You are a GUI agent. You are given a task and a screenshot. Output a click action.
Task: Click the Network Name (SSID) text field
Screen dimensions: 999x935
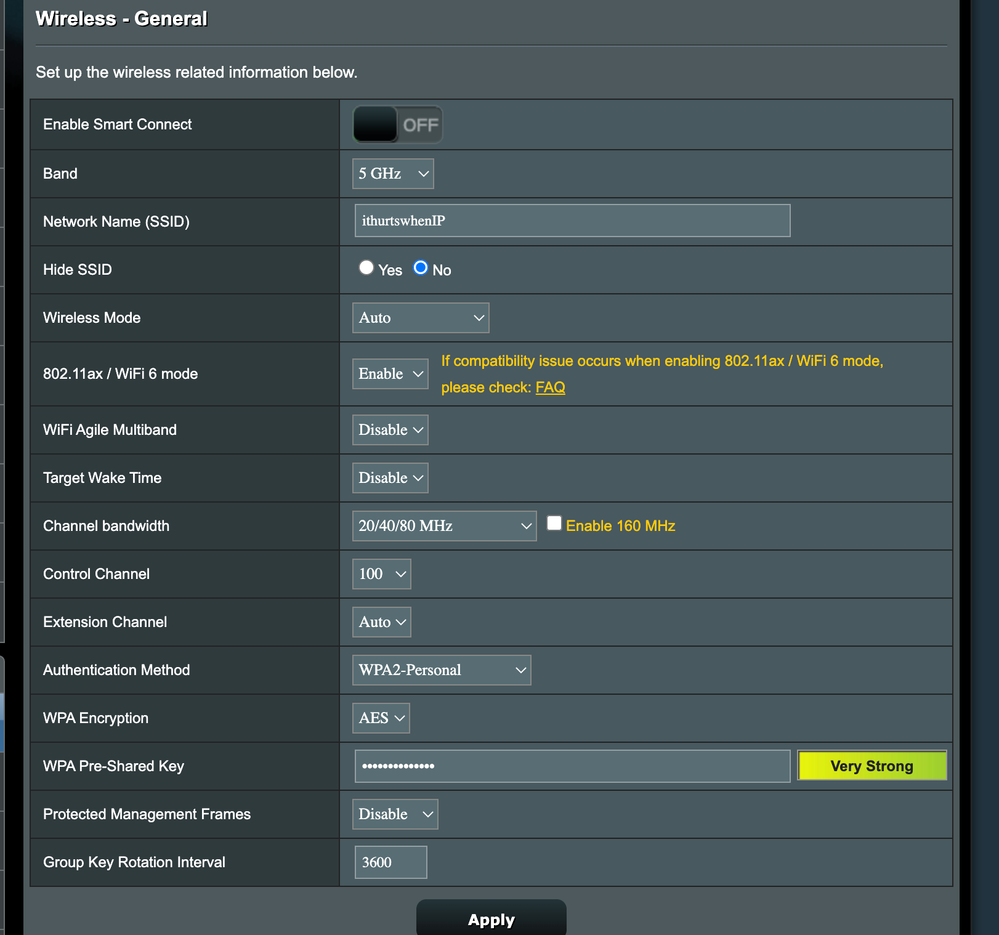tap(572, 221)
